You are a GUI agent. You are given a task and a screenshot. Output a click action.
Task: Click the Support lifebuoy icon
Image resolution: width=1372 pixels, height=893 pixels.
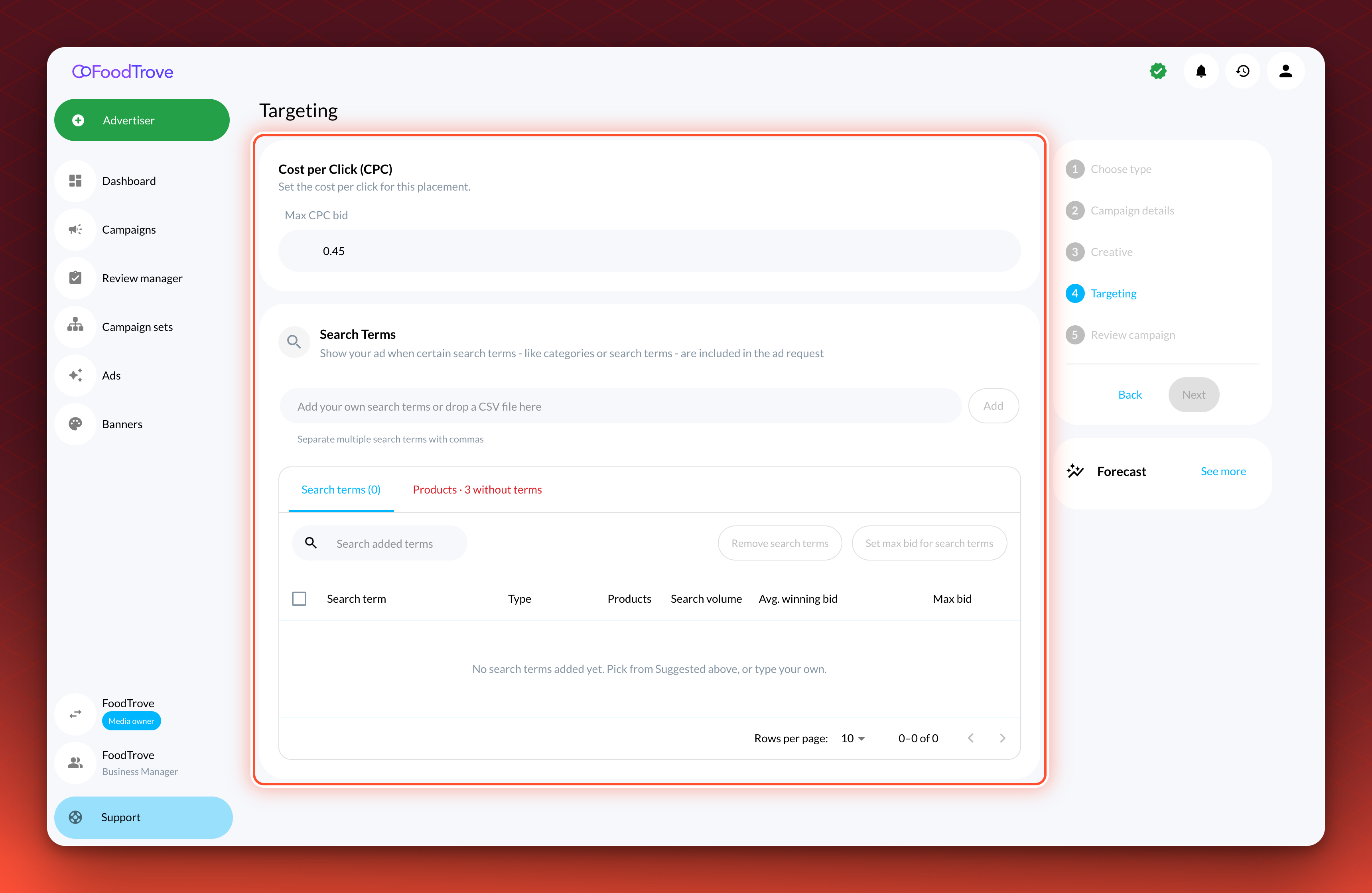75,817
